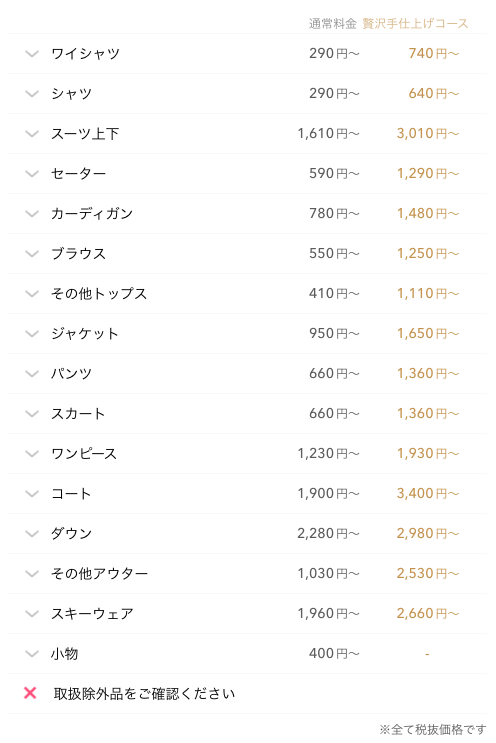
Task: Click the 通常料金 column header
Action: pos(333,23)
